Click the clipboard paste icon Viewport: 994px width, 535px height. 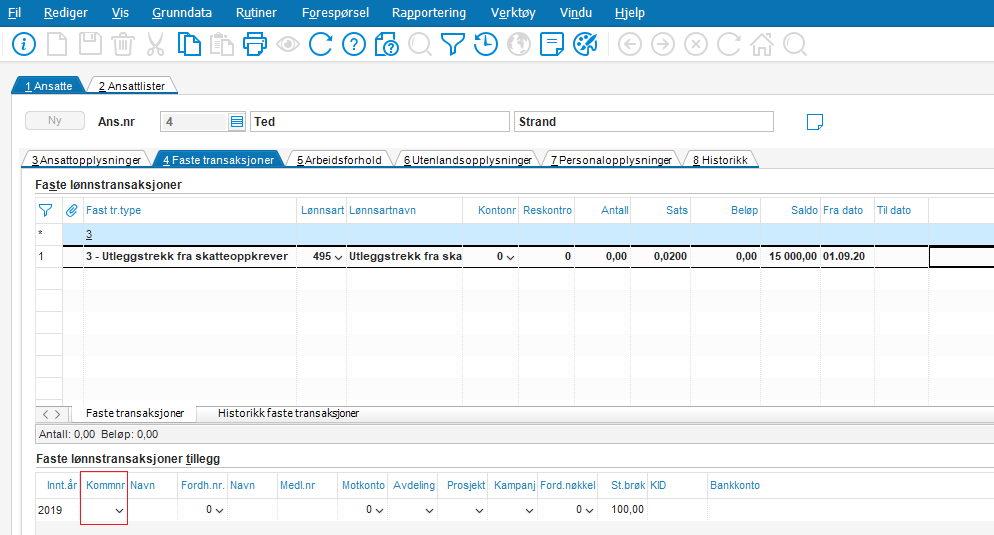tap(222, 44)
